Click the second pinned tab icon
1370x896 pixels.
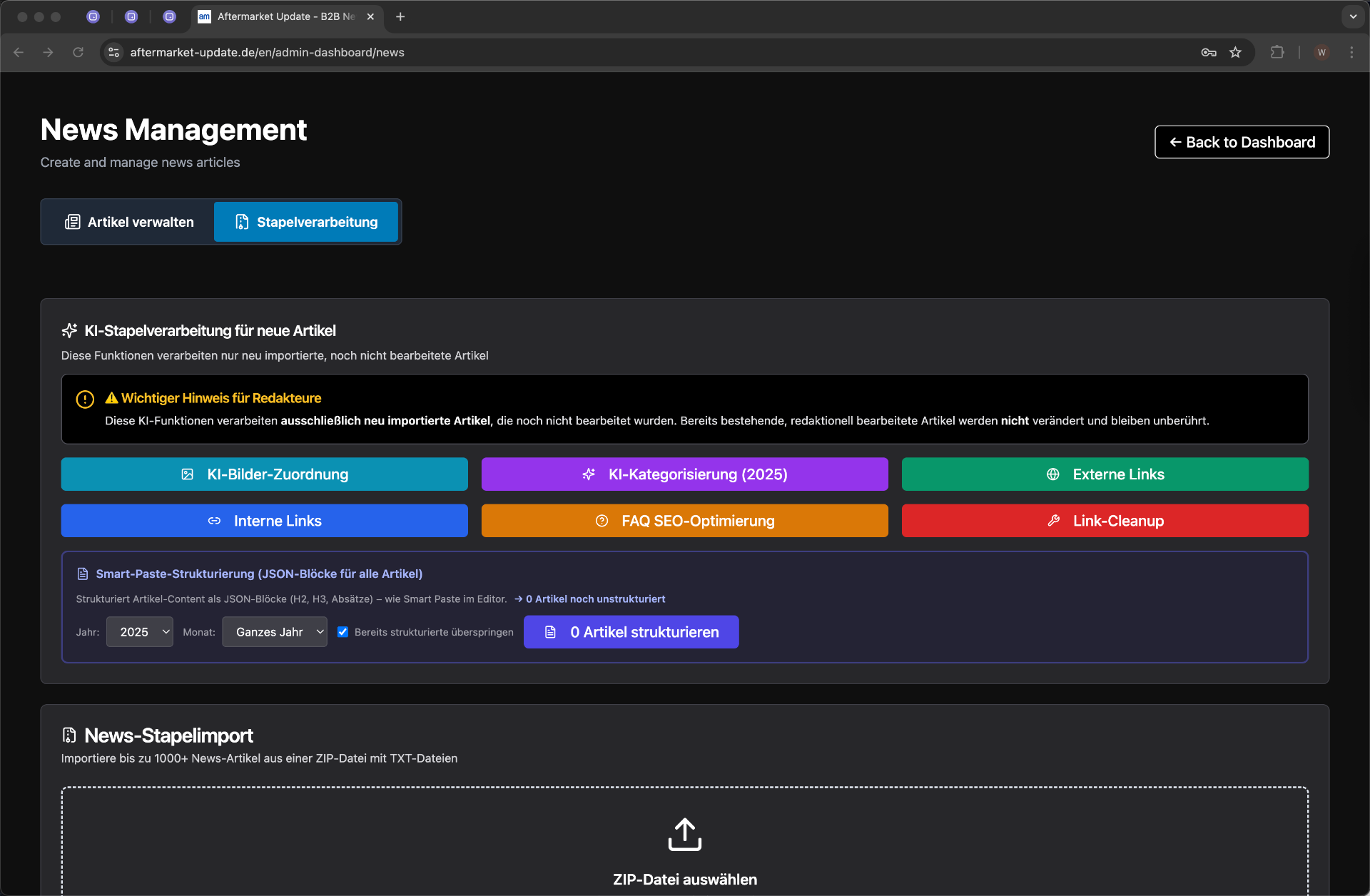(131, 16)
